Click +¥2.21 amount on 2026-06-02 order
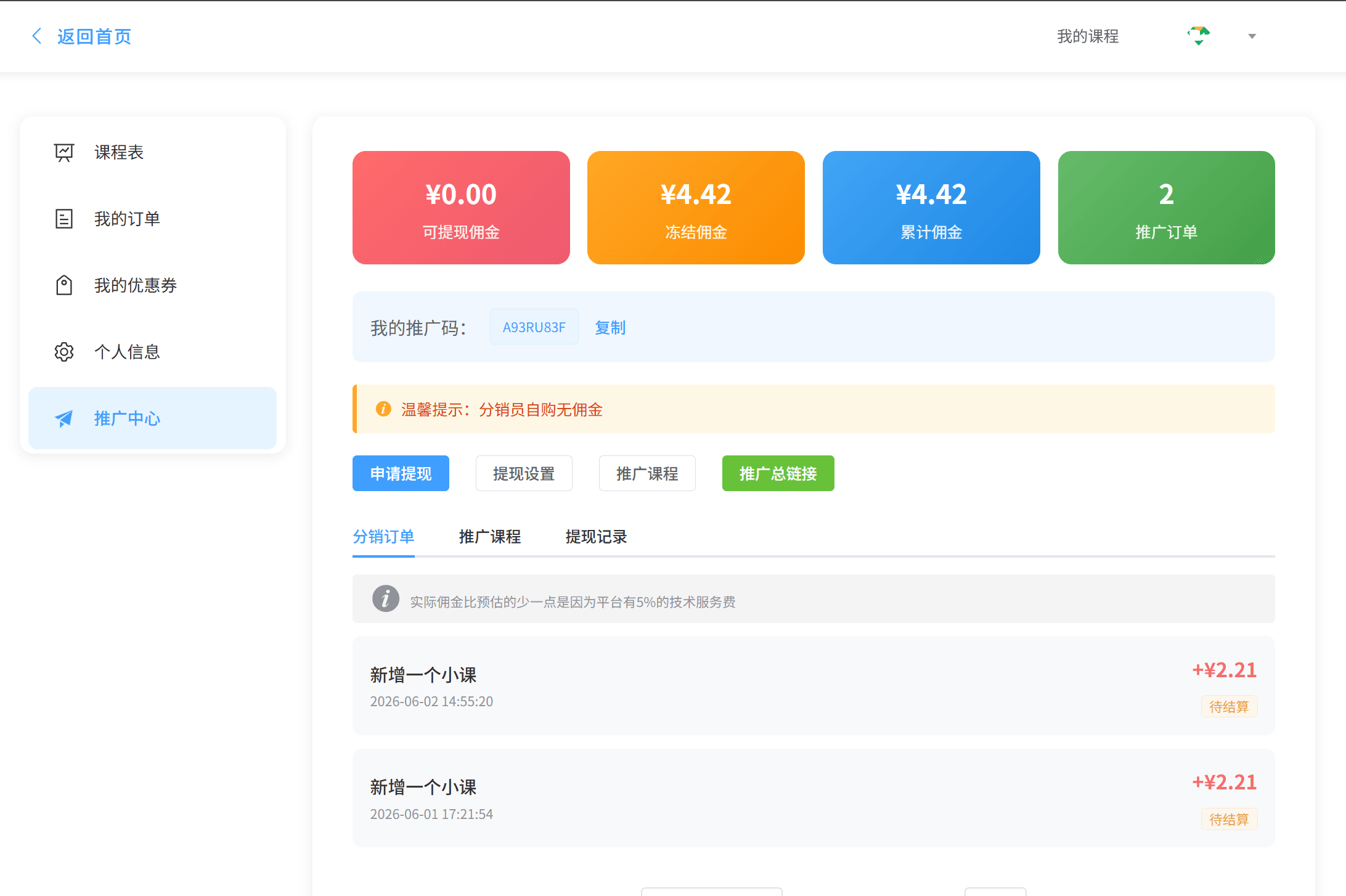 tap(1224, 670)
